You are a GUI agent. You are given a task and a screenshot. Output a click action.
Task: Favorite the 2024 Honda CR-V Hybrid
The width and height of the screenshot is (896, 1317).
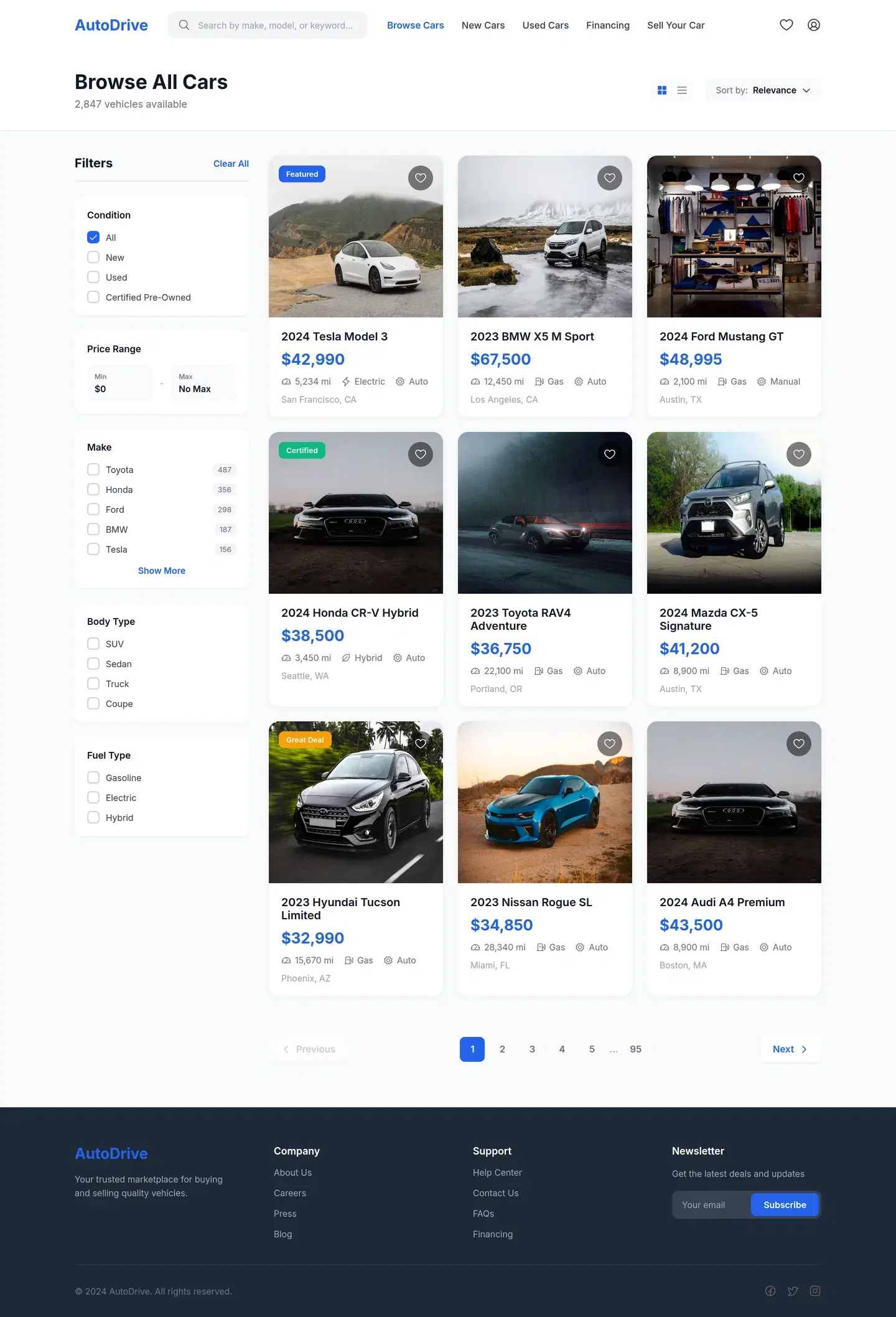click(x=421, y=454)
